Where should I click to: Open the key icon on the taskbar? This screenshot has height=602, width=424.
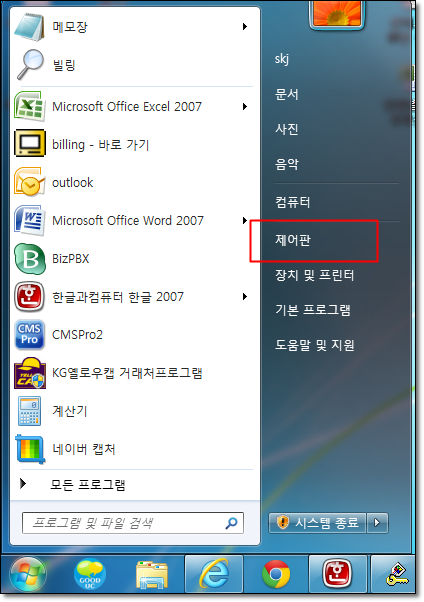397,575
